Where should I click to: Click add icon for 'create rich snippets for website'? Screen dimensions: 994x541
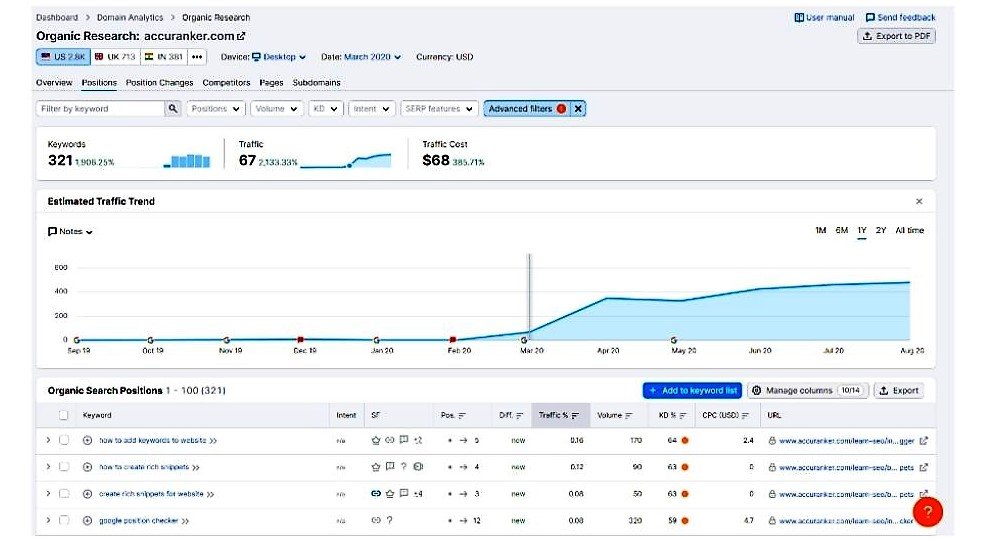tap(87, 493)
